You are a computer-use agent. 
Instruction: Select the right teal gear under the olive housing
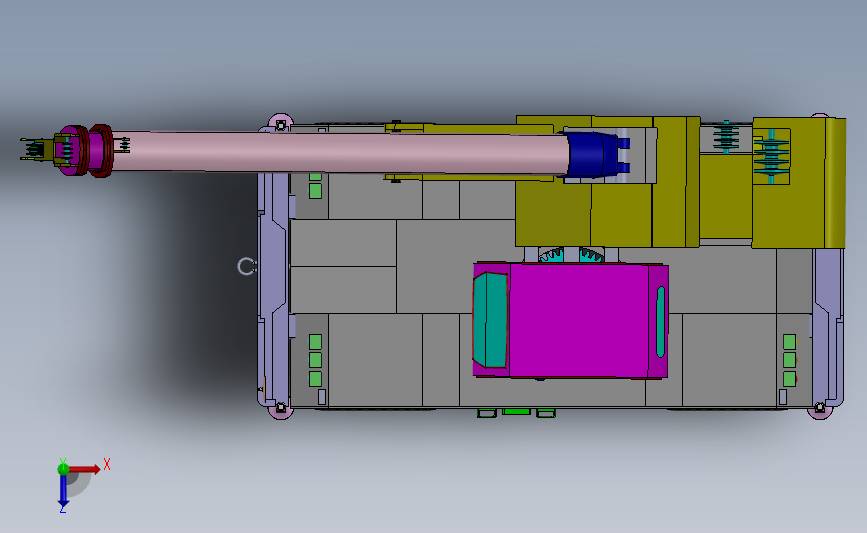click(x=591, y=255)
